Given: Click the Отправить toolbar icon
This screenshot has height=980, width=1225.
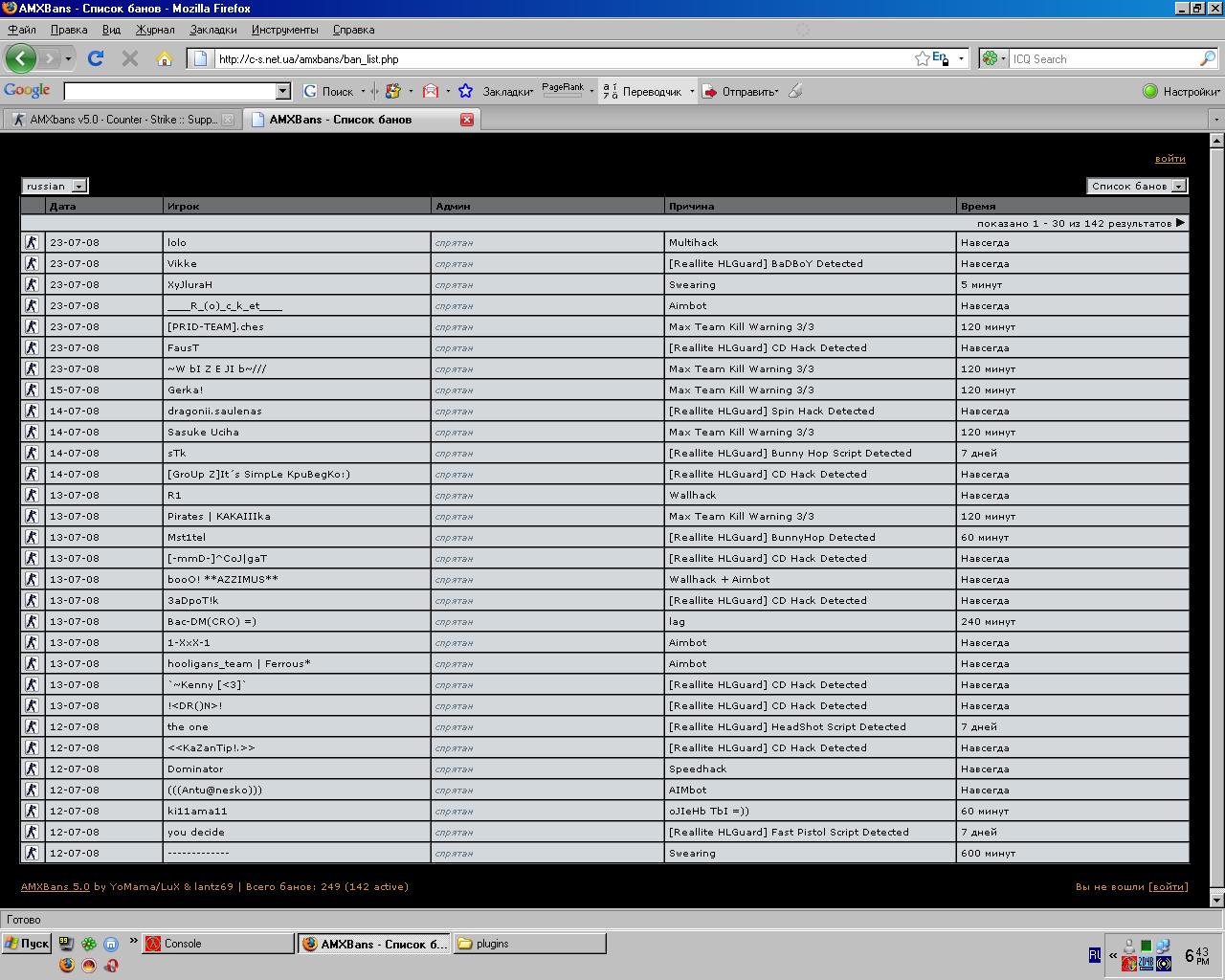Looking at the screenshot, I should (710, 91).
